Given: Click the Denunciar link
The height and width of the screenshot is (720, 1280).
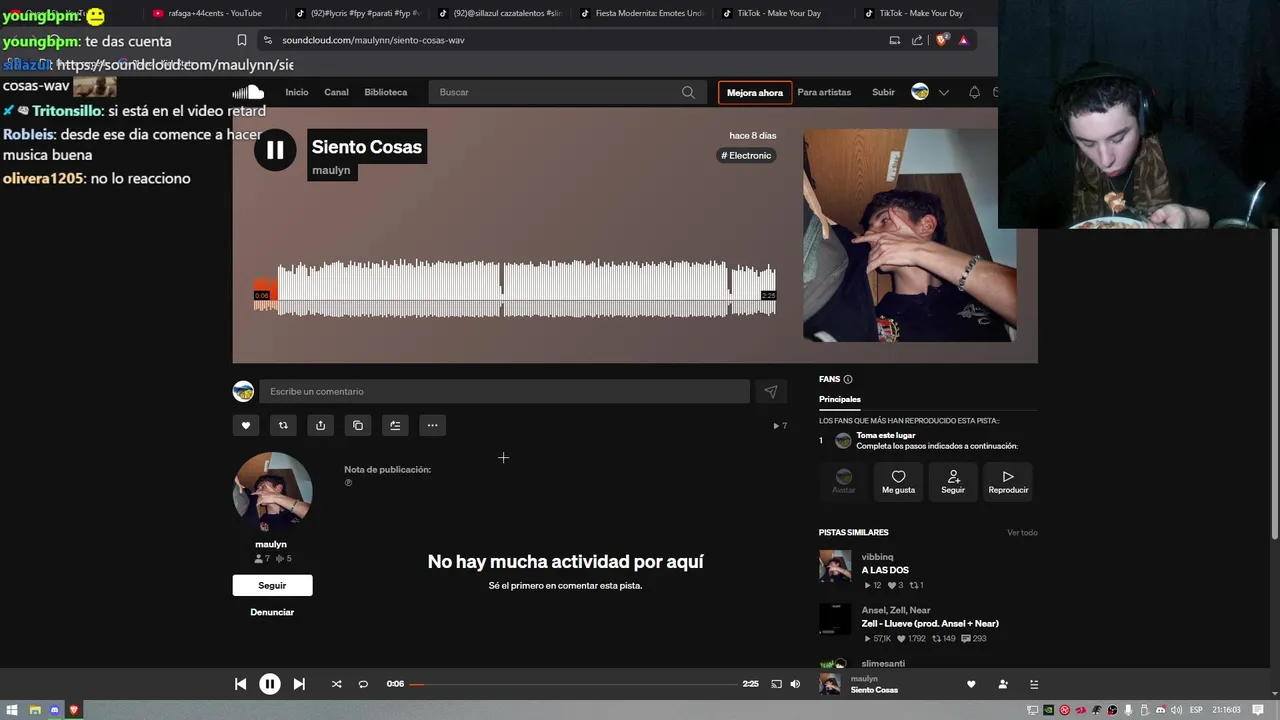Looking at the screenshot, I should click(x=272, y=612).
